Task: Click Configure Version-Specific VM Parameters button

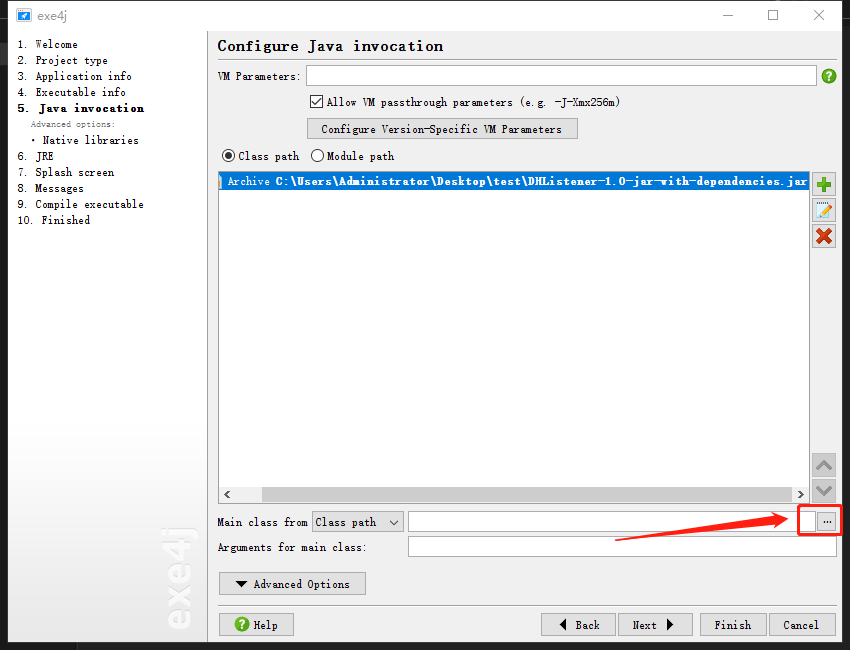Action: pos(442,129)
